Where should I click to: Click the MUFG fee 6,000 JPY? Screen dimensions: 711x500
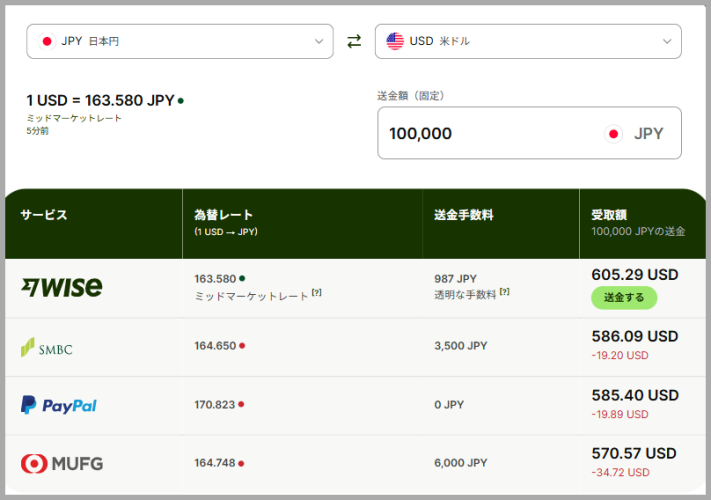[461, 463]
